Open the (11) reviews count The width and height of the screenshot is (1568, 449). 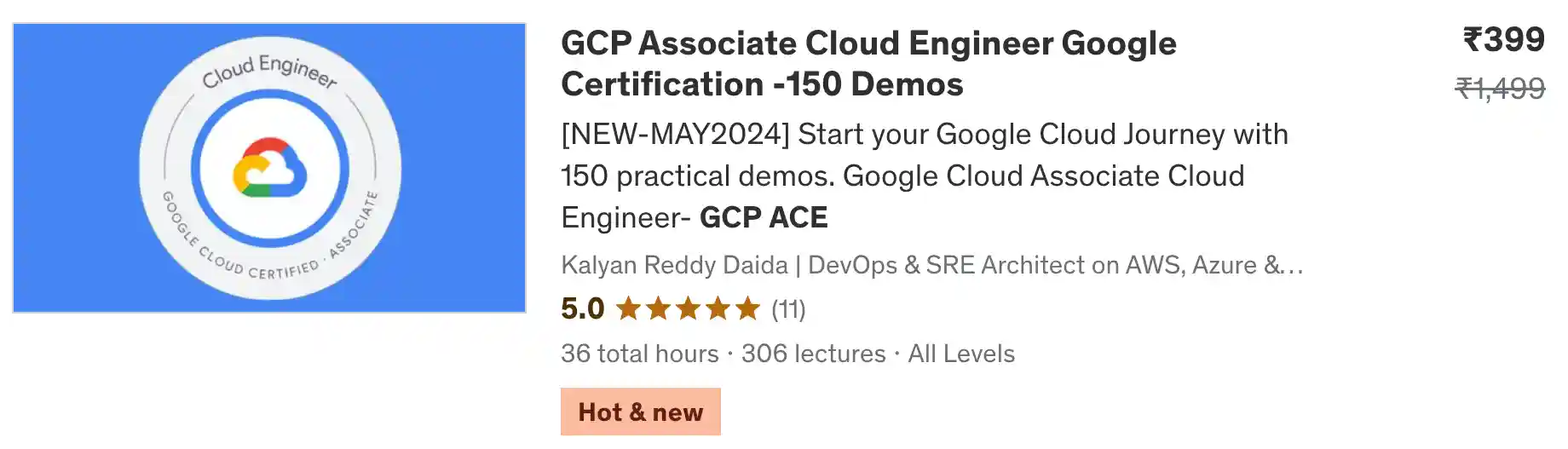click(x=788, y=309)
